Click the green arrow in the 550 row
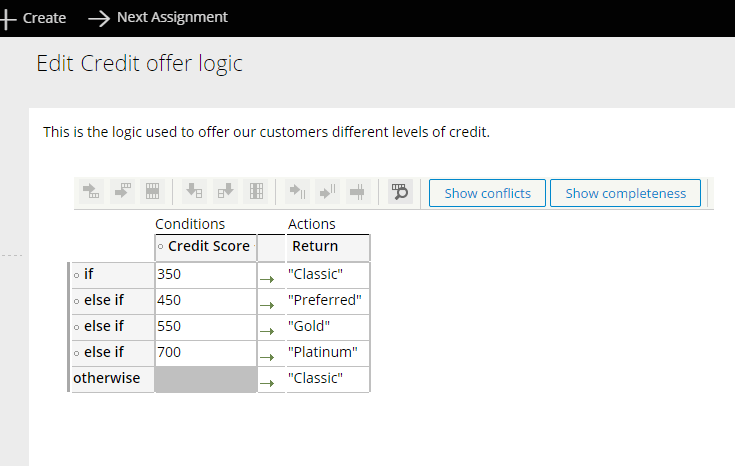The height and width of the screenshot is (466, 735). (x=267, y=331)
